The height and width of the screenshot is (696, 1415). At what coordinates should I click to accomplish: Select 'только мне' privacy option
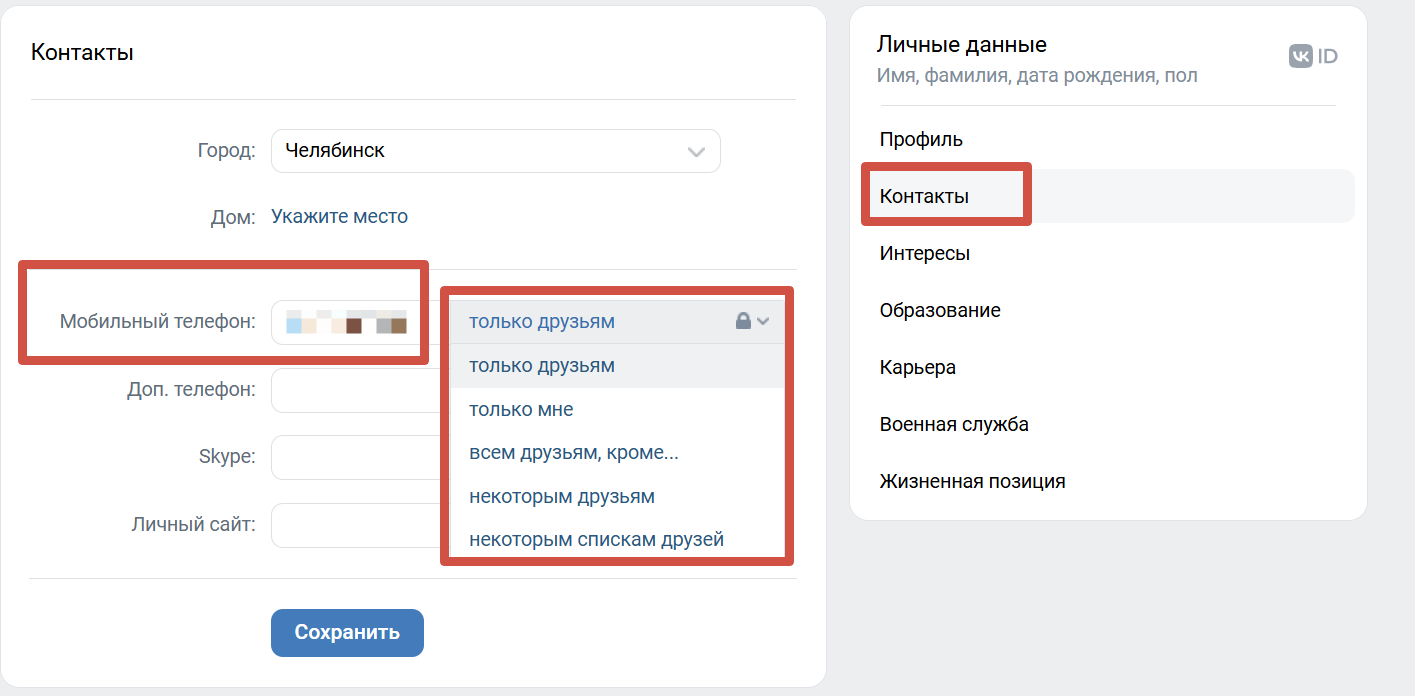coord(521,409)
